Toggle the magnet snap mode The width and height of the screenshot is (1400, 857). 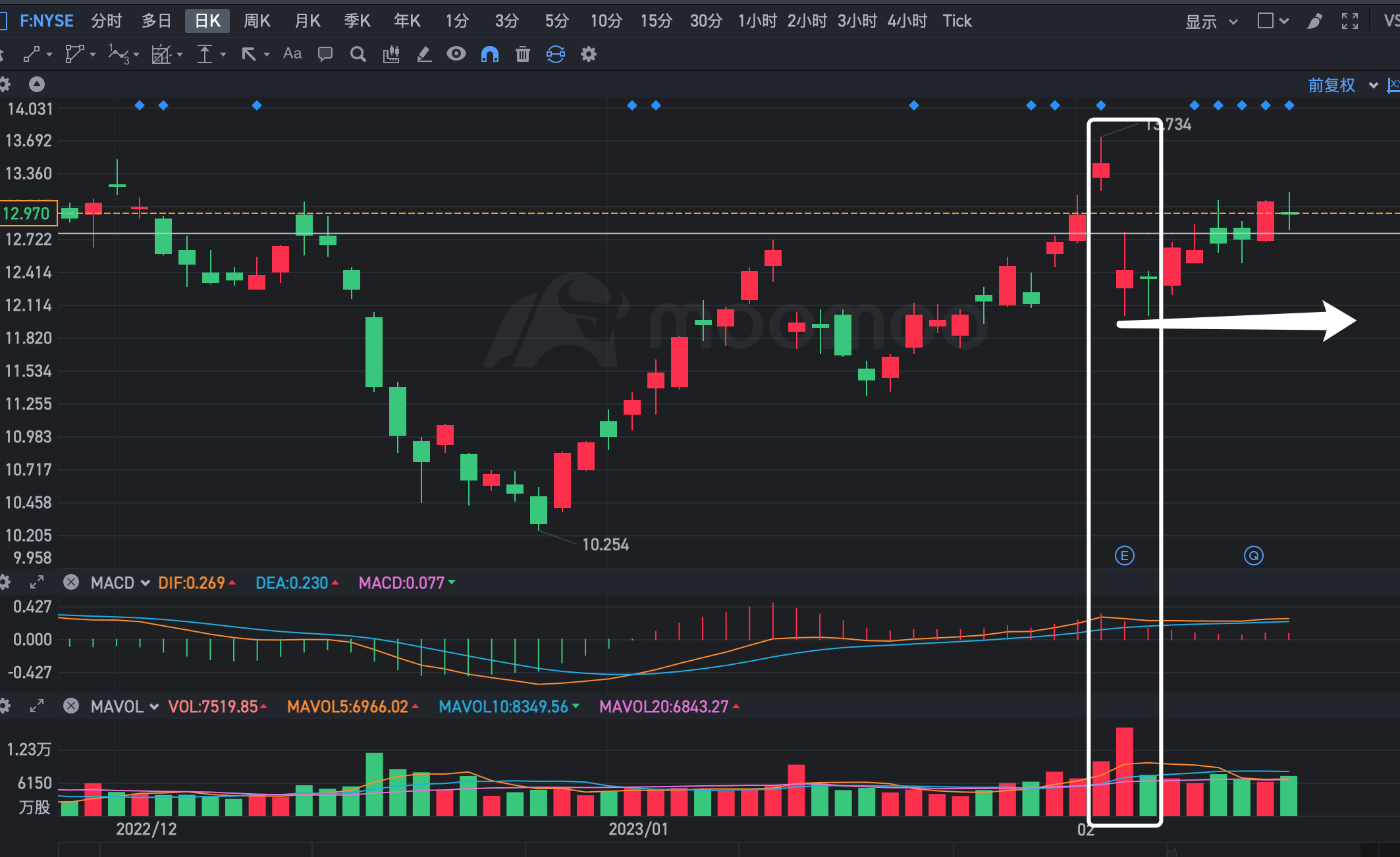click(490, 54)
